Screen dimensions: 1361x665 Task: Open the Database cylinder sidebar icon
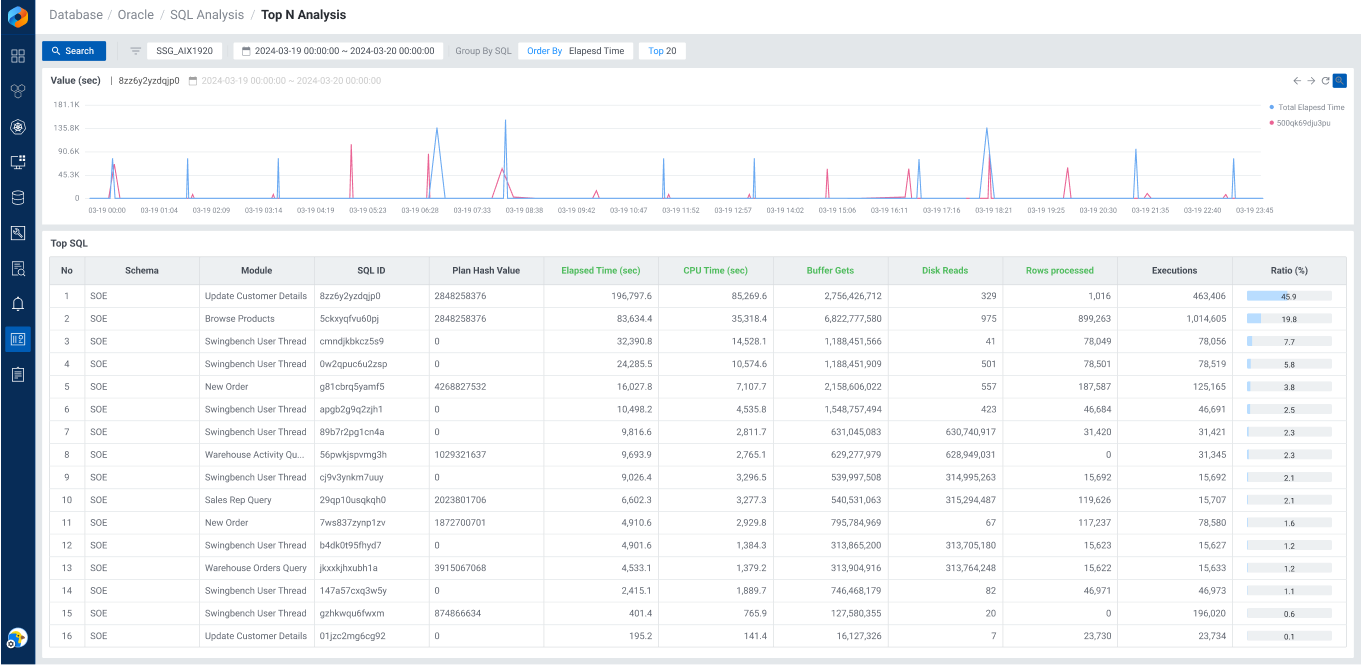[18, 197]
